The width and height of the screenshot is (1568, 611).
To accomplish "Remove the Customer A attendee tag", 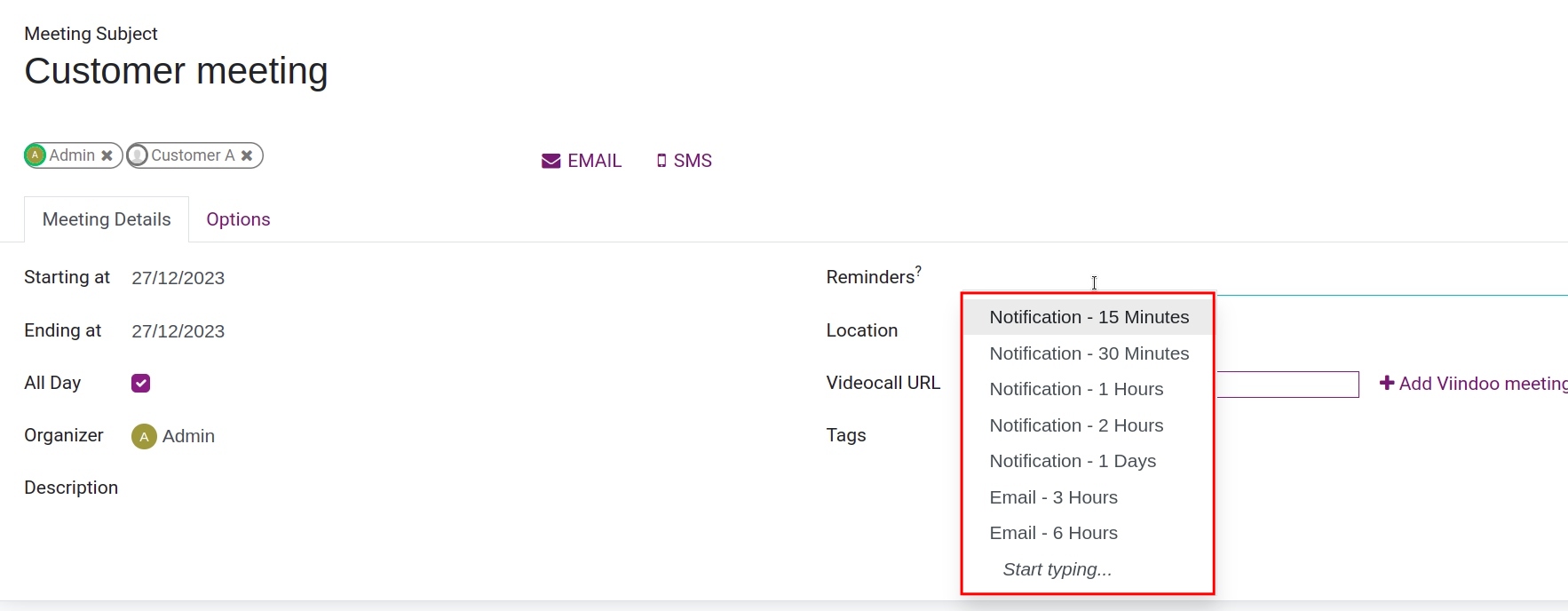I will click(x=247, y=155).
